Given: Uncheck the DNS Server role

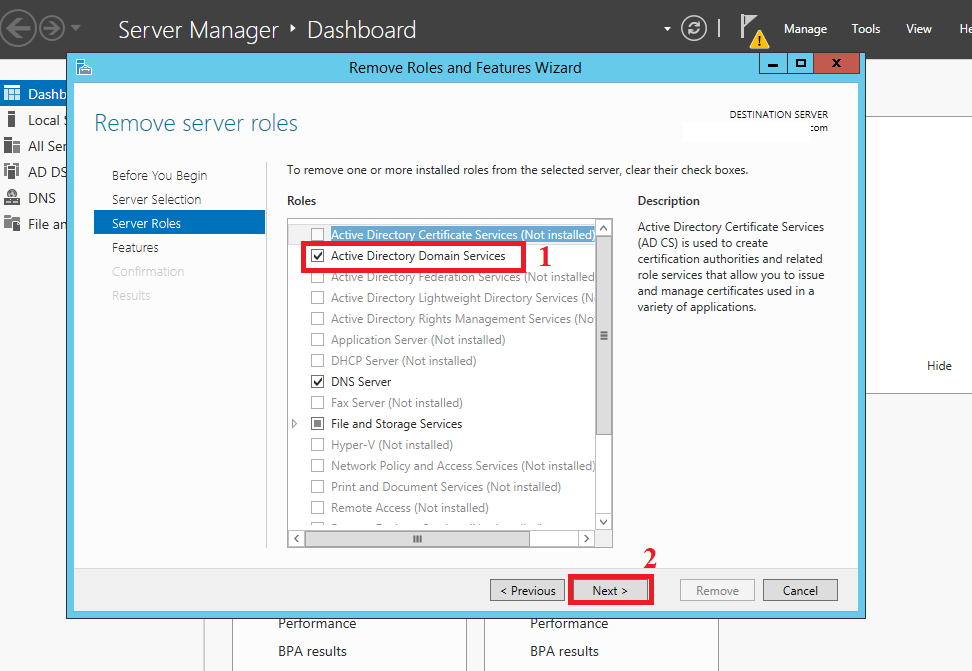Looking at the screenshot, I should point(318,381).
